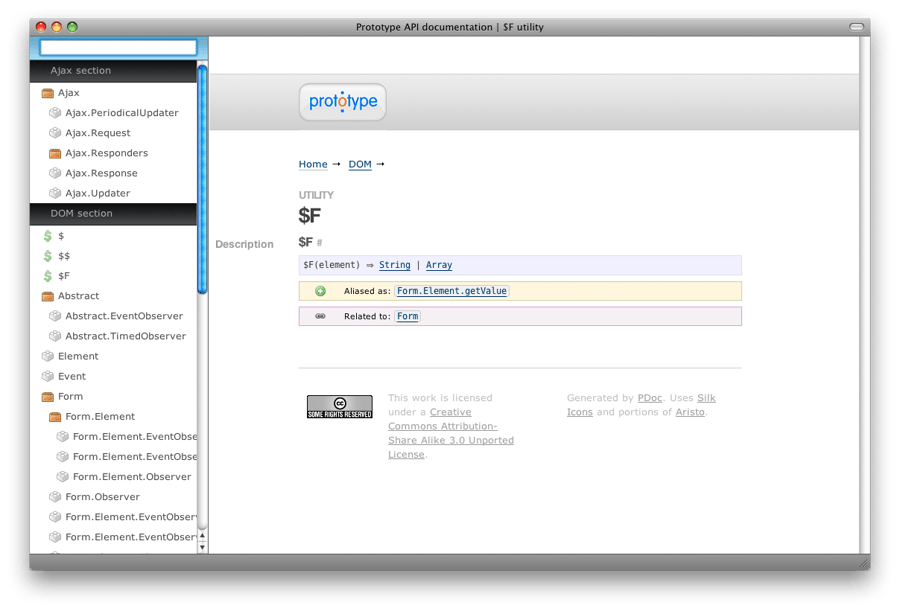
Task: Click the Ajax.Request class icon
Action: (x=55, y=133)
